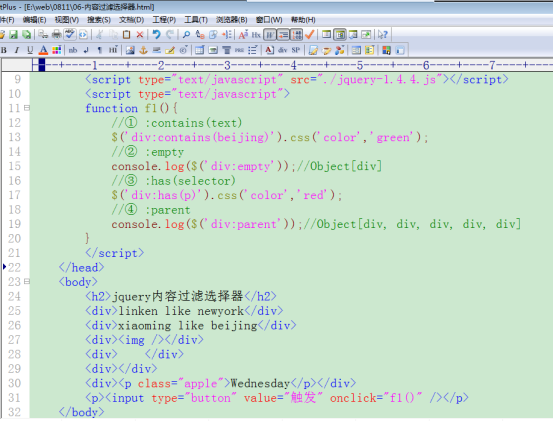554x421 pixels.
Task: Toggle the word wrap W icon
Action: tap(270, 34)
